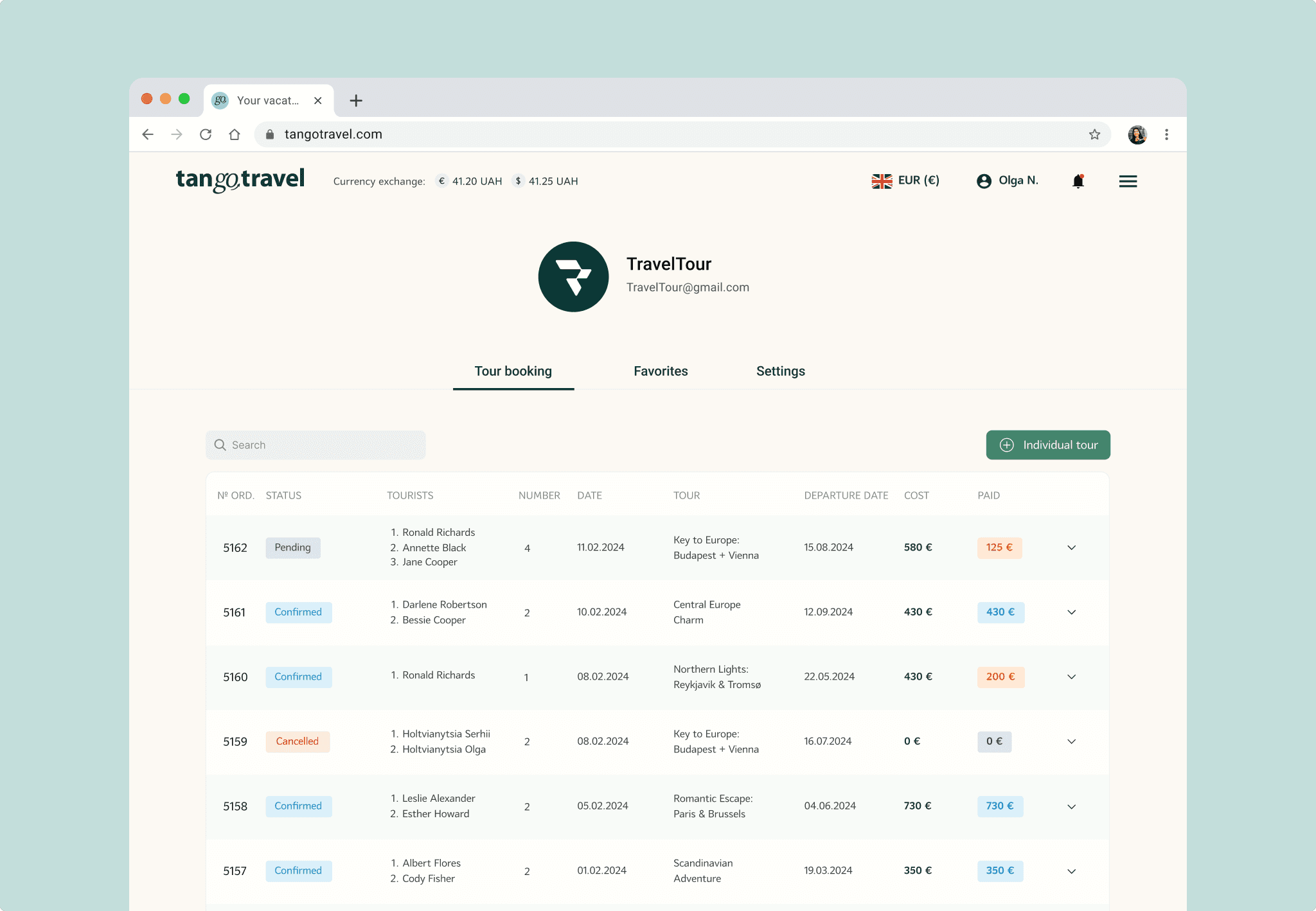Expand cancelled order 5159 details
This screenshot has height=911, width=1316.
[1071, 741]
